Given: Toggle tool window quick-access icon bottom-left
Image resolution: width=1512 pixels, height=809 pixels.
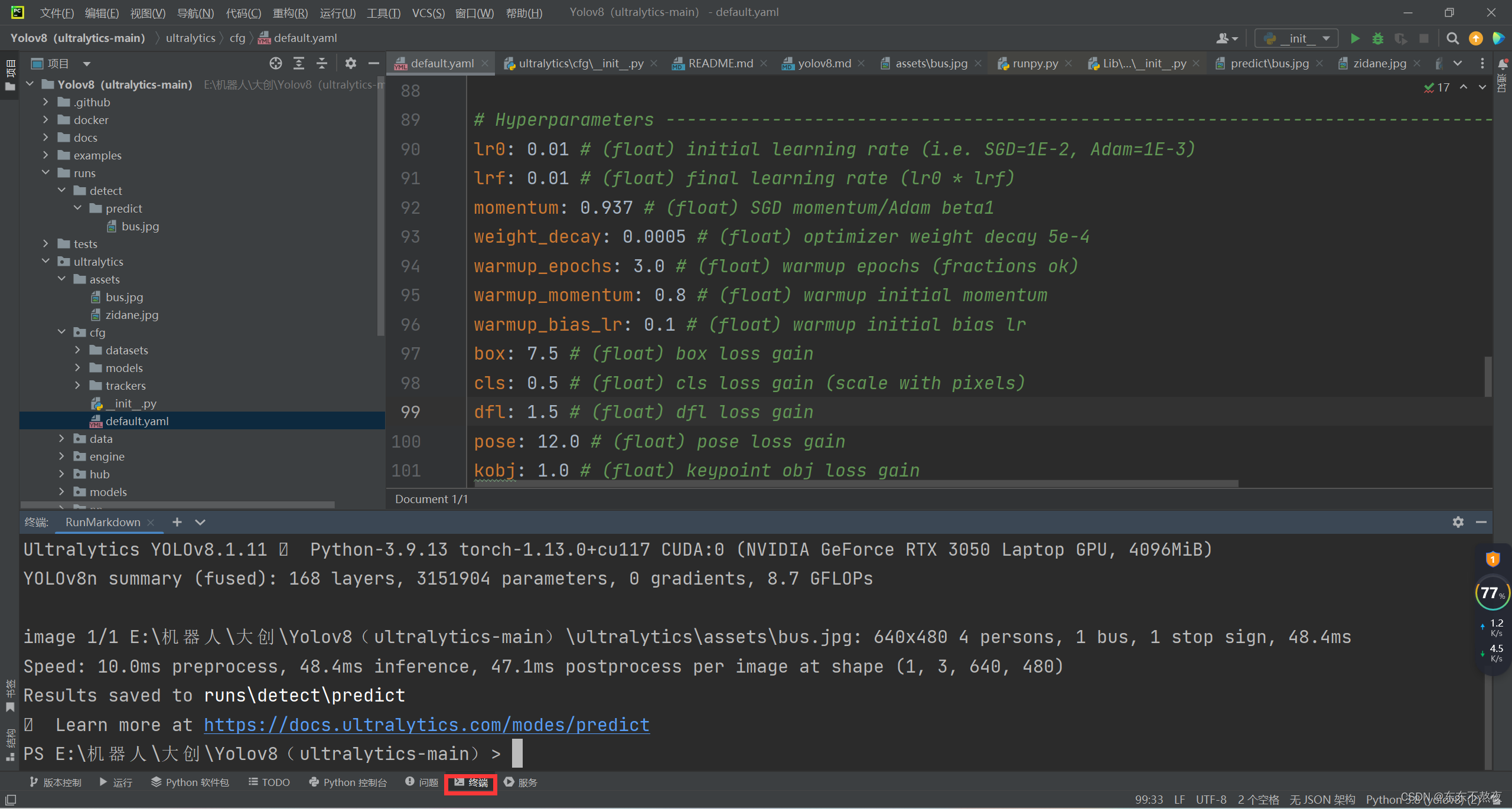Looking at the screenshot, I should pyautogui.click(x=11, y=800).
